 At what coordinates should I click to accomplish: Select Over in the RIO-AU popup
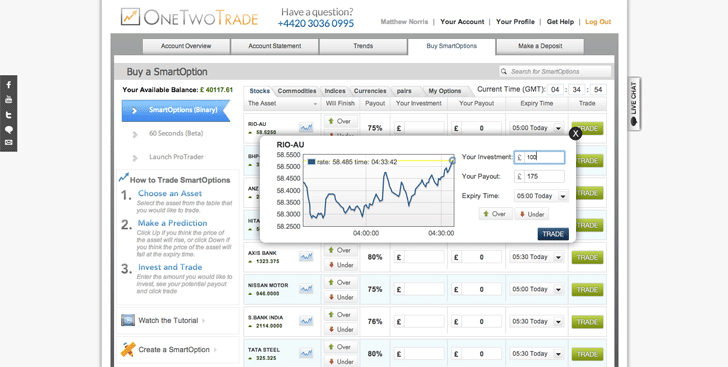pos(495,214)
